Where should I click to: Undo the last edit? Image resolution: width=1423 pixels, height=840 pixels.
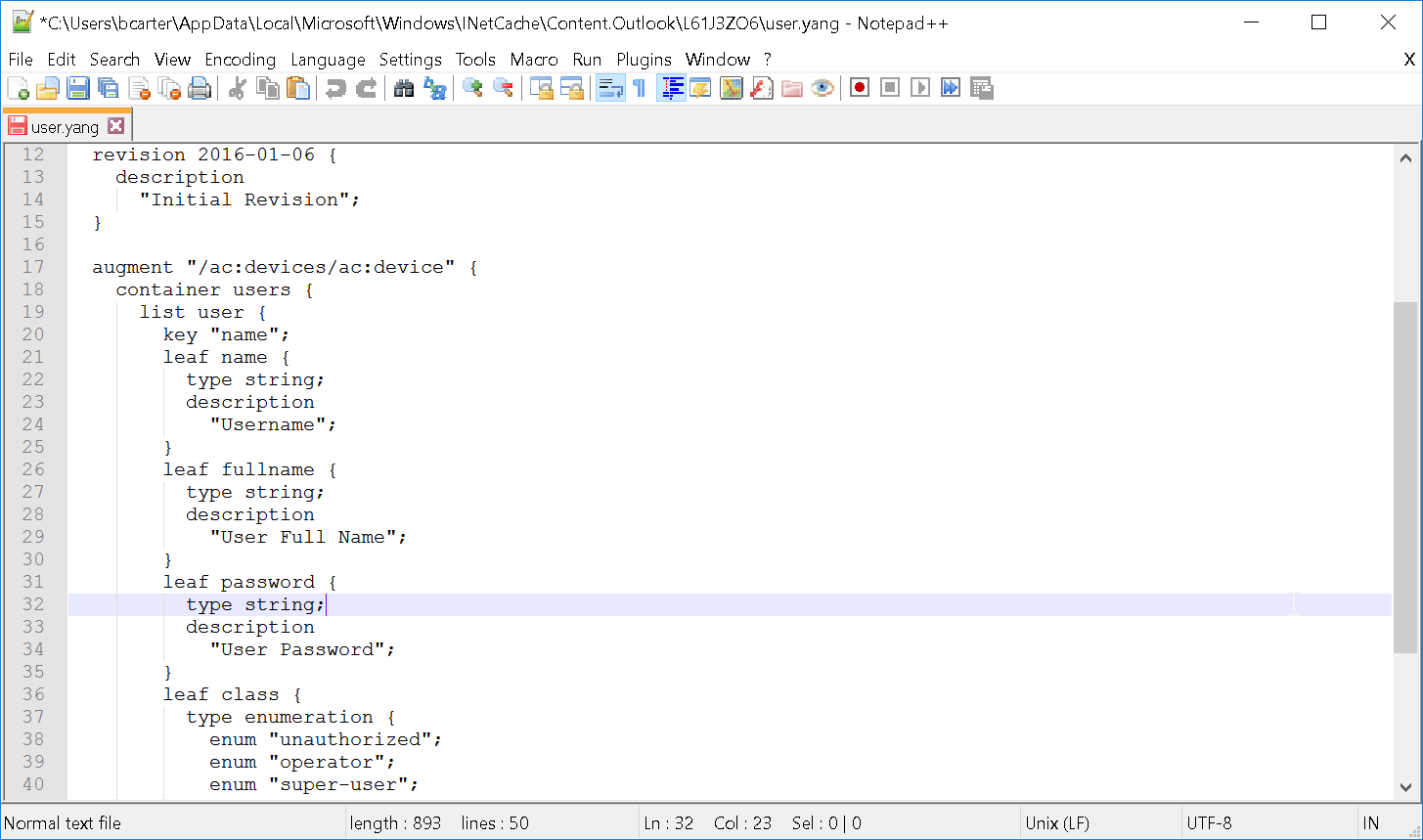point(335,88)
